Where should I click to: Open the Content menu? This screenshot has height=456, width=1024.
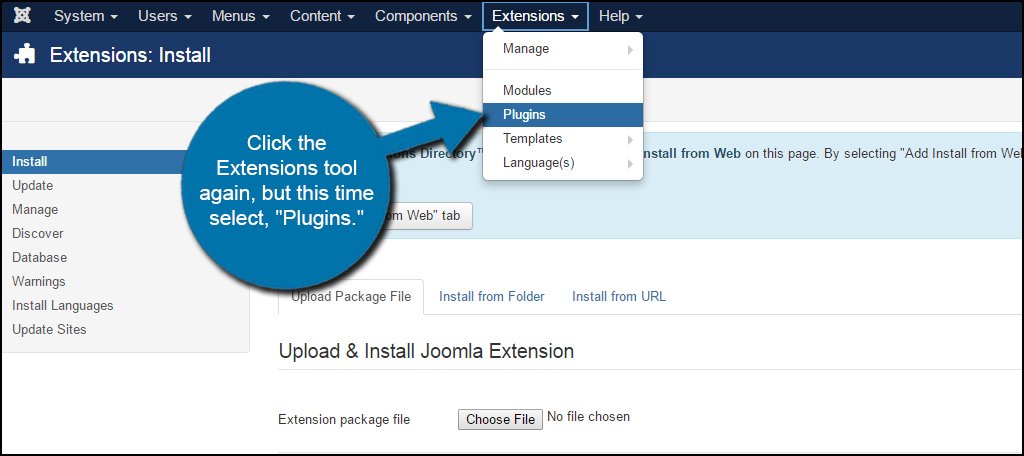pyautogui.click(x=322, y=16)
